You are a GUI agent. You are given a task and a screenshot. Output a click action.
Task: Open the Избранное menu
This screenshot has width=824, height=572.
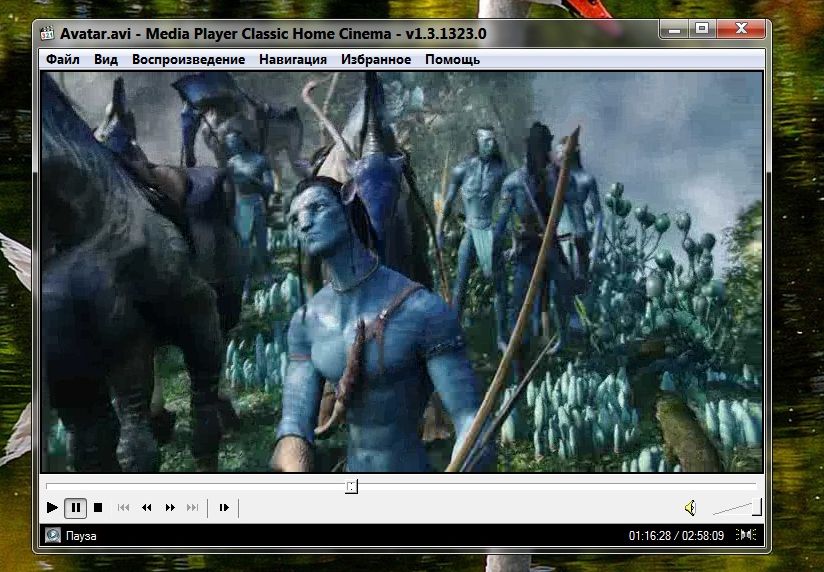[x=376, y=59]
